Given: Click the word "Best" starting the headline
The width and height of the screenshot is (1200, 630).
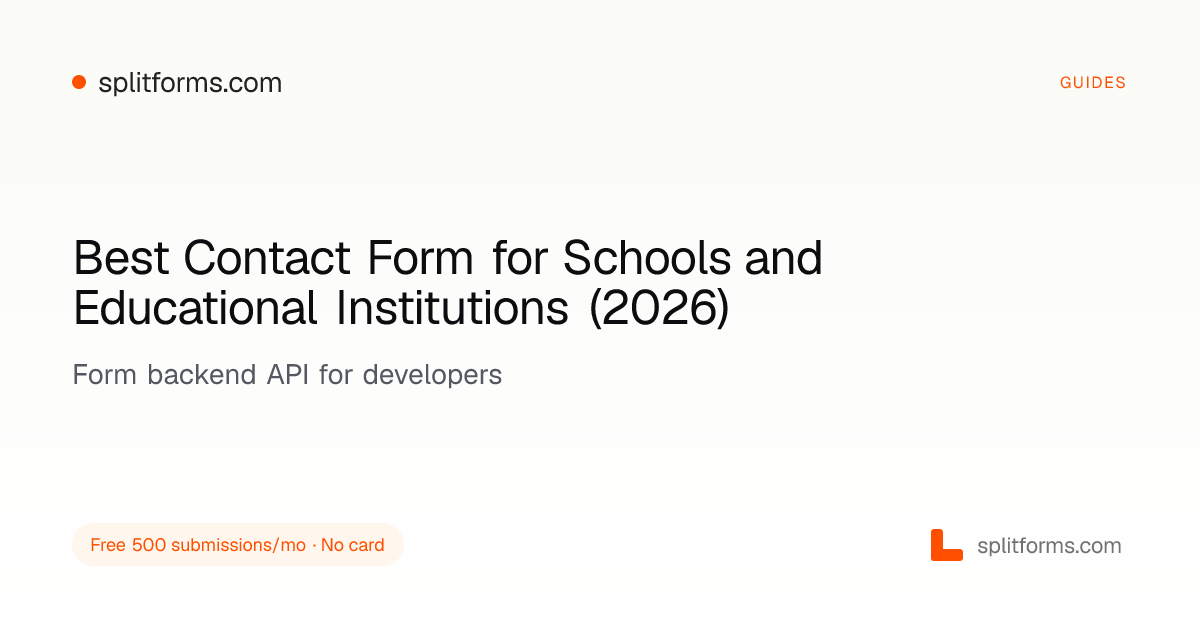Looking at the screenshot, I should coord(122,259).
